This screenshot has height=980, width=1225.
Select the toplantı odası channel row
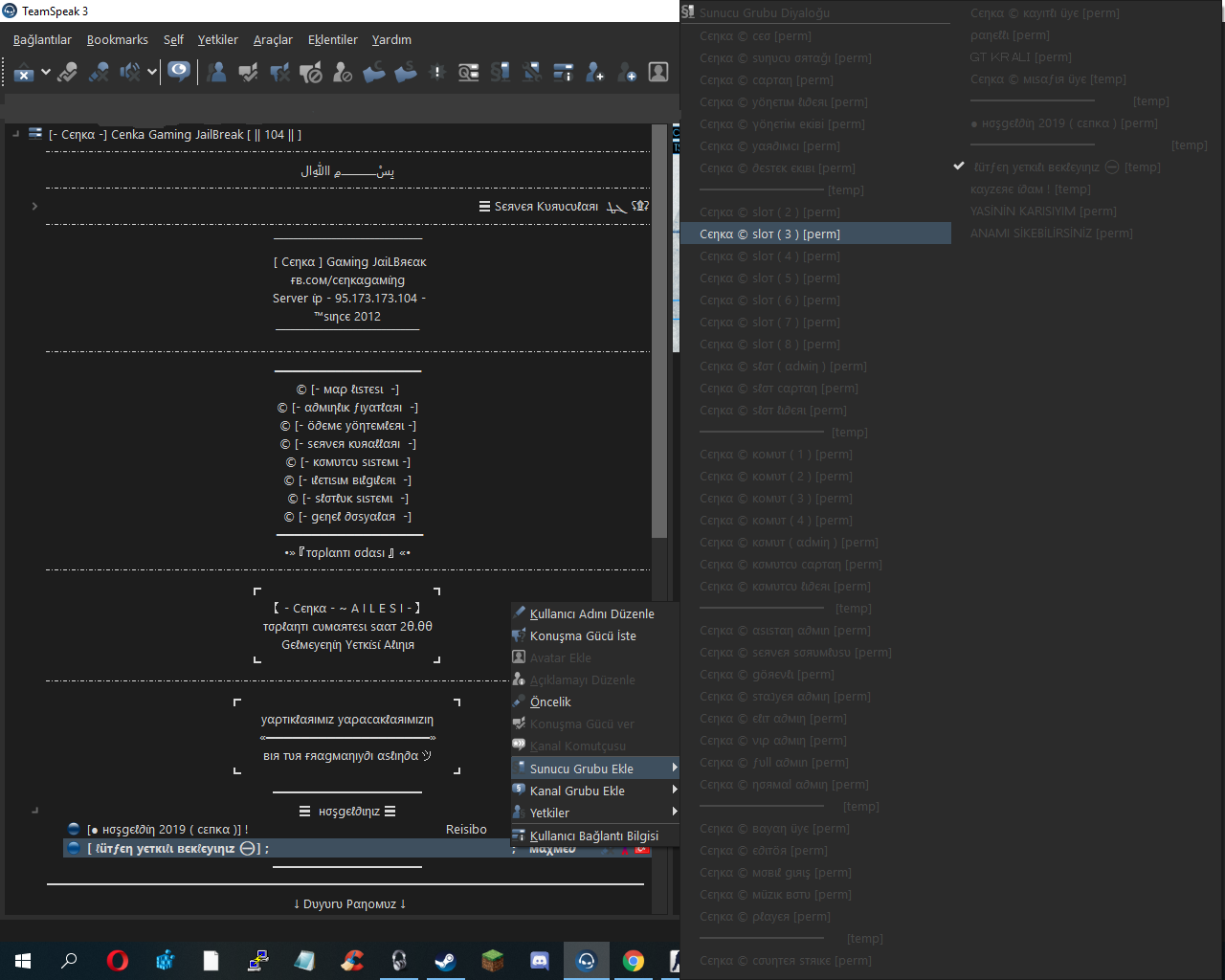point(347,552)
